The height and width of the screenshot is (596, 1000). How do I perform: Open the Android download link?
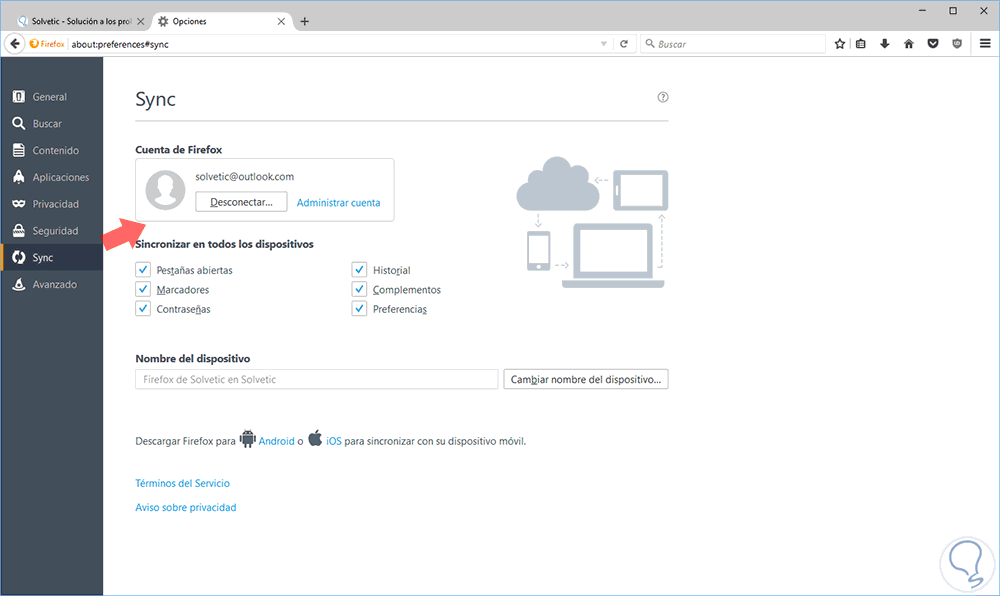276,441
